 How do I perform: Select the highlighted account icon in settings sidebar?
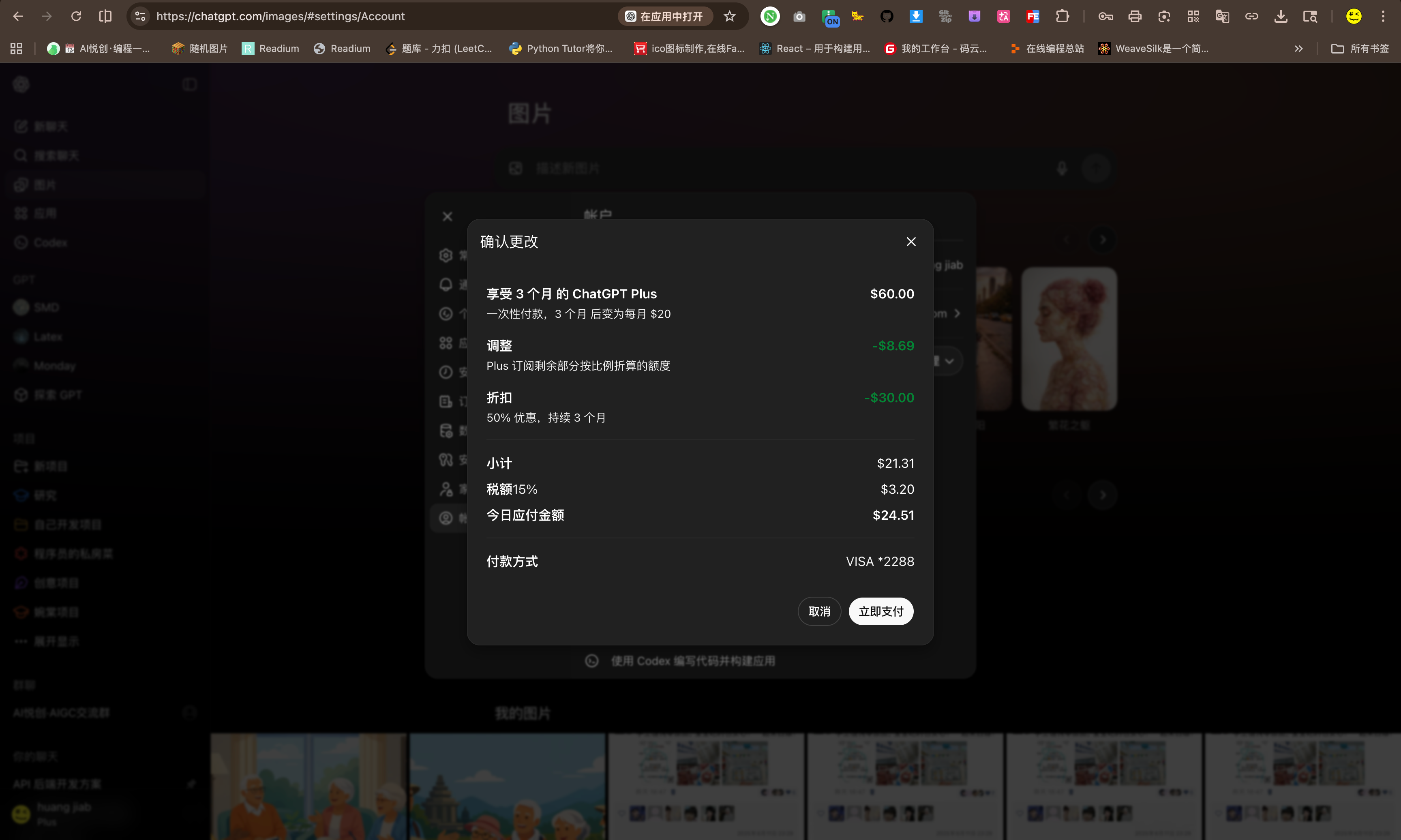tap(446, 518)
